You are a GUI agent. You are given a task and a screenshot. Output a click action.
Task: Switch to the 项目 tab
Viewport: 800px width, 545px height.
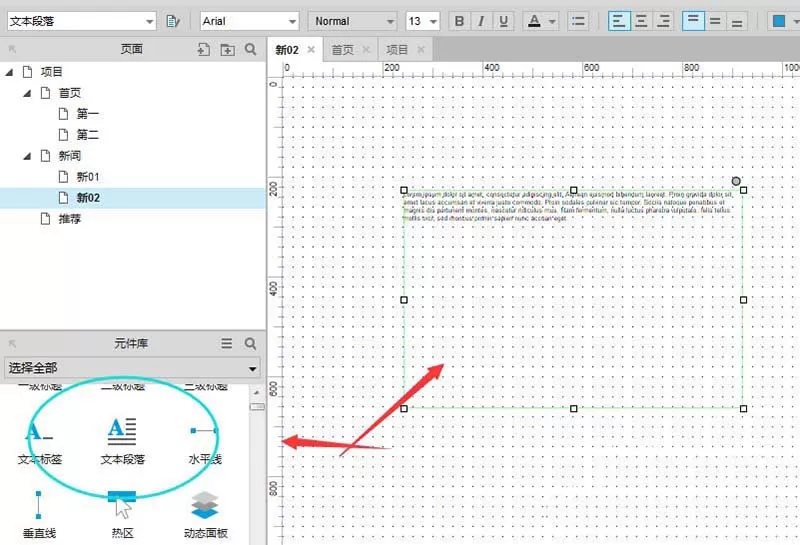click(x=397, y=49)
